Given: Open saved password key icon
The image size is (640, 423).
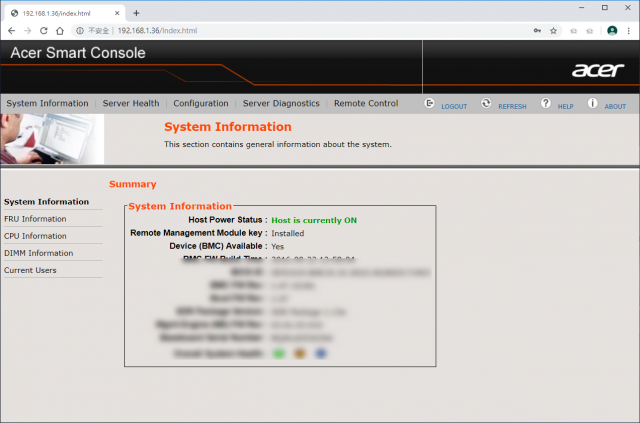Looking at the screenshot, I should (537, 31).
